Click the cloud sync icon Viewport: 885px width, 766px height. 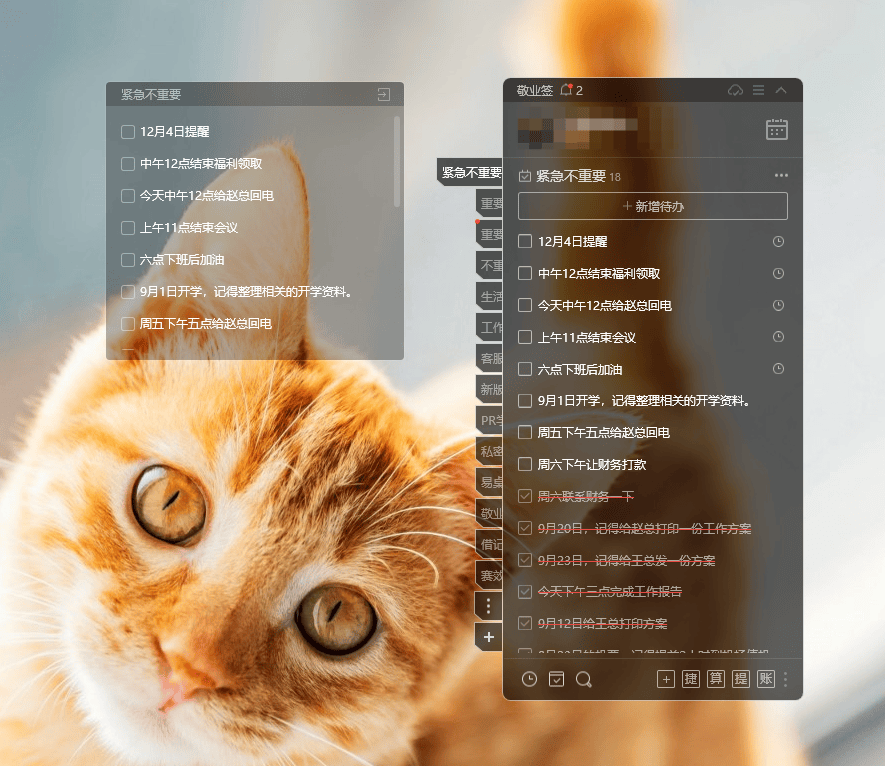735,90
